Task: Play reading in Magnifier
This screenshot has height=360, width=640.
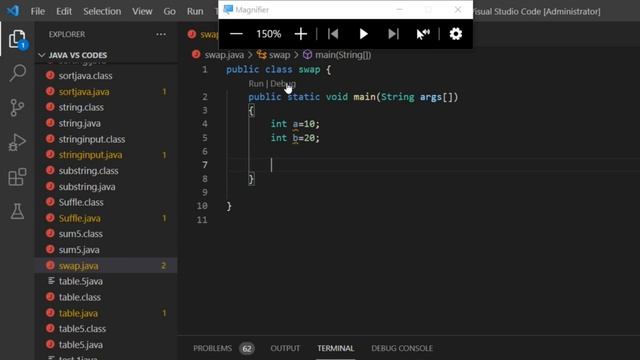Action: (363, 34)
